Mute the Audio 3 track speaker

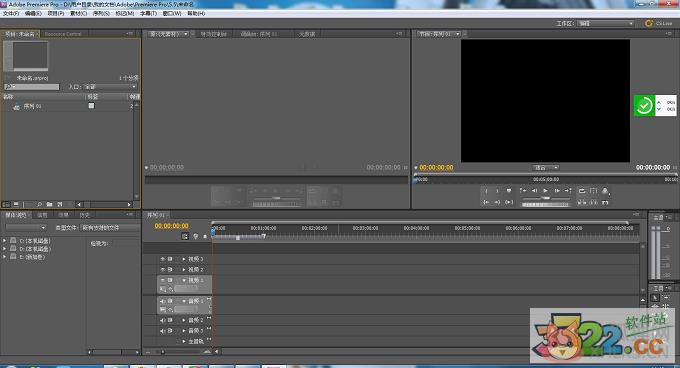coord(163,331)
